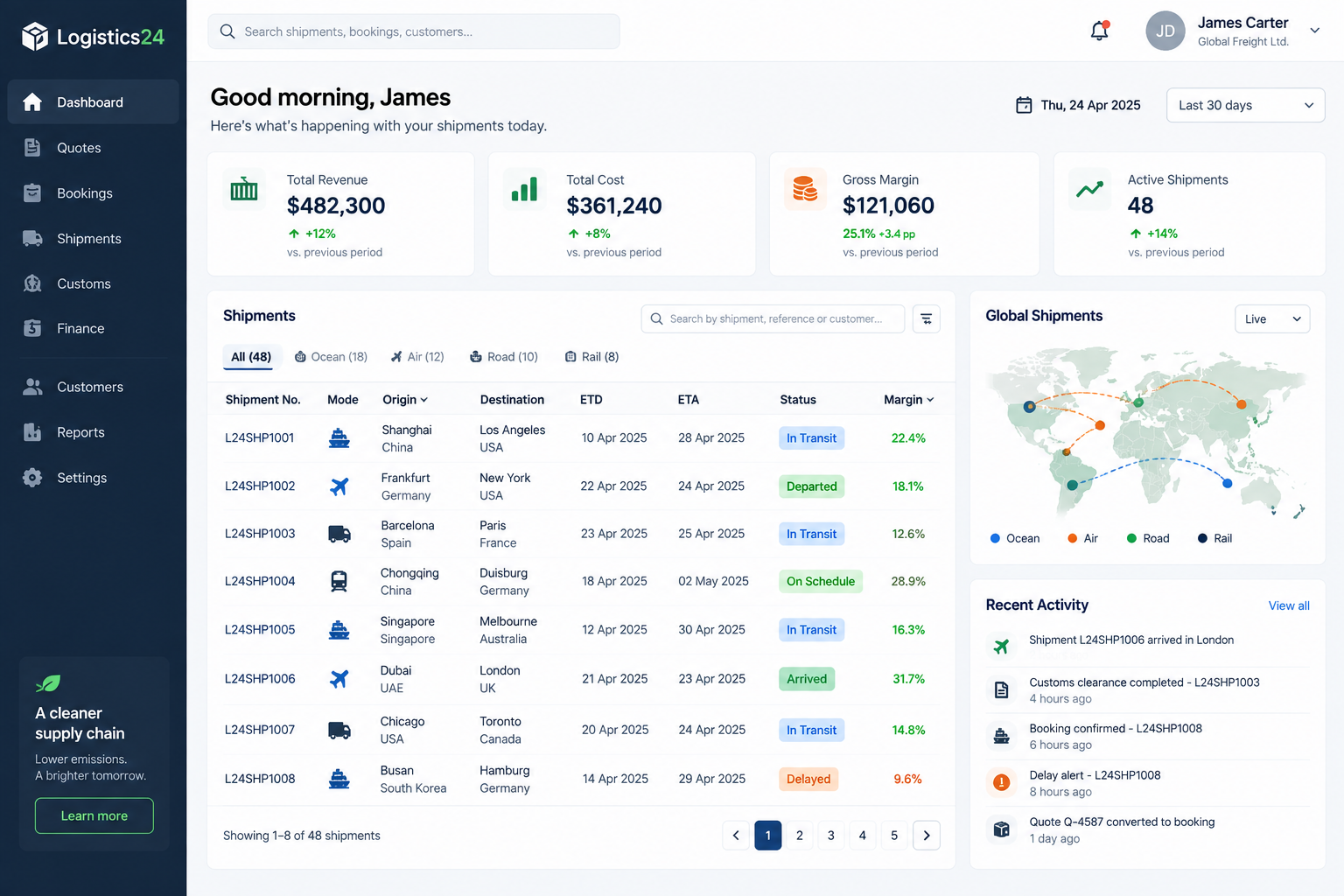Open Quotes in the sidebar
The height and width of the screenshot is (896, 1344).
[x=93, y=148]
